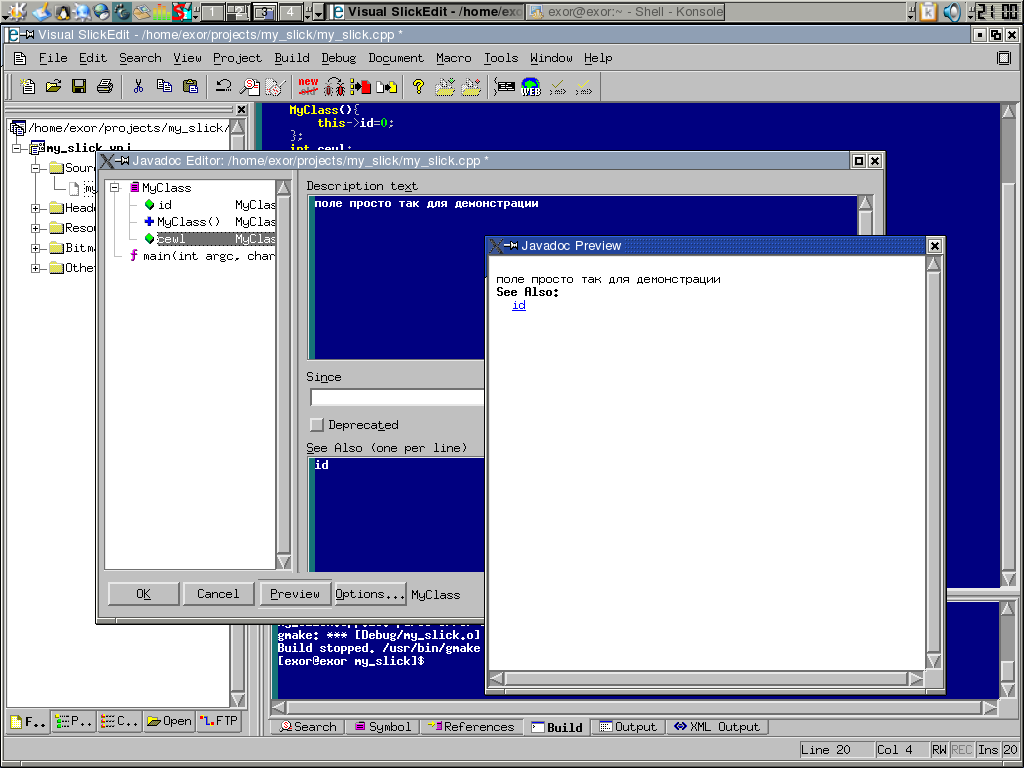Image resolution: width=1024 pixels, height=768 pixels.
Task: Click the volume speaker tray icon
Action: [x=952, y=11]
